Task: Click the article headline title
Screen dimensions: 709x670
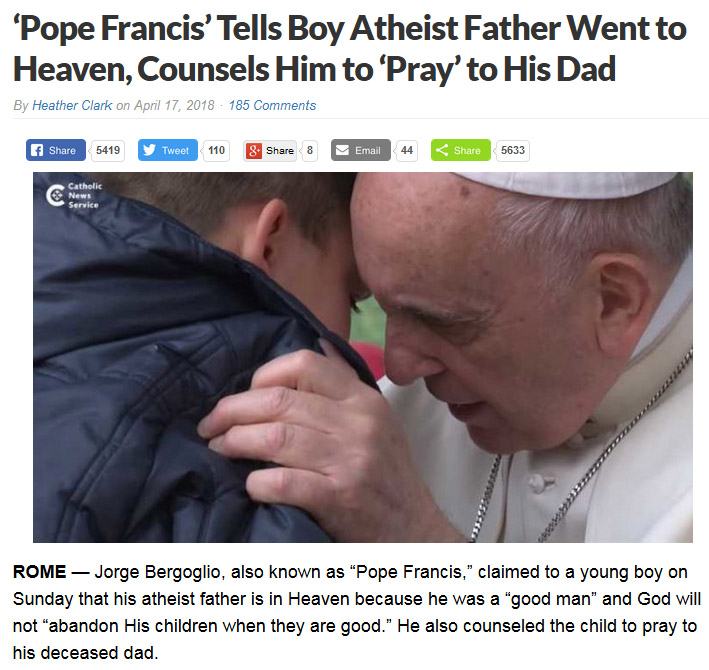Action: (350, 49)
